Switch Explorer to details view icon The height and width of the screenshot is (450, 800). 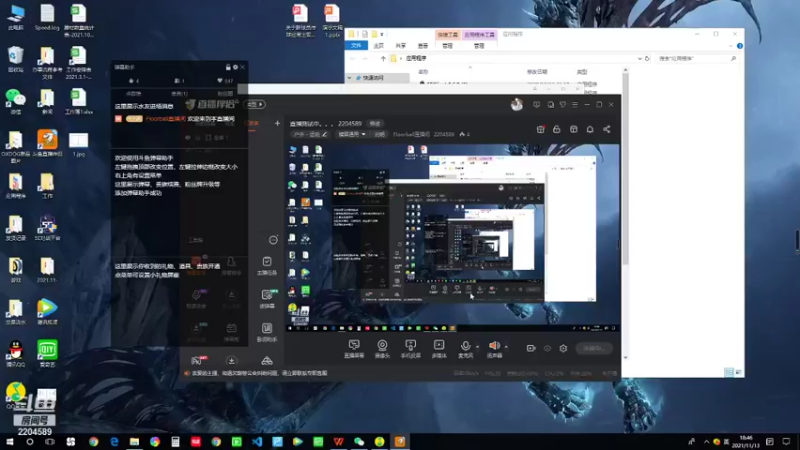click(729, 372)
